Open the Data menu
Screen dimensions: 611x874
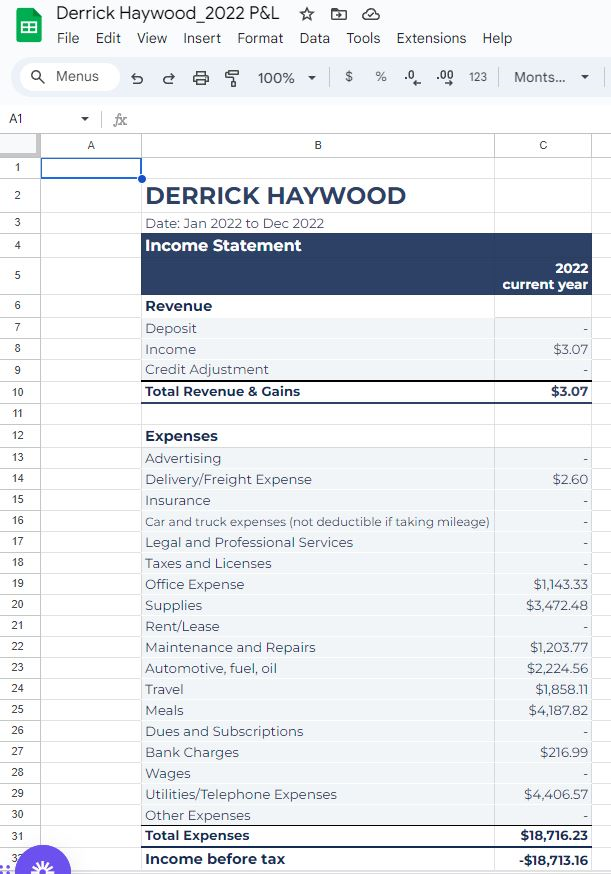(314, 38)
